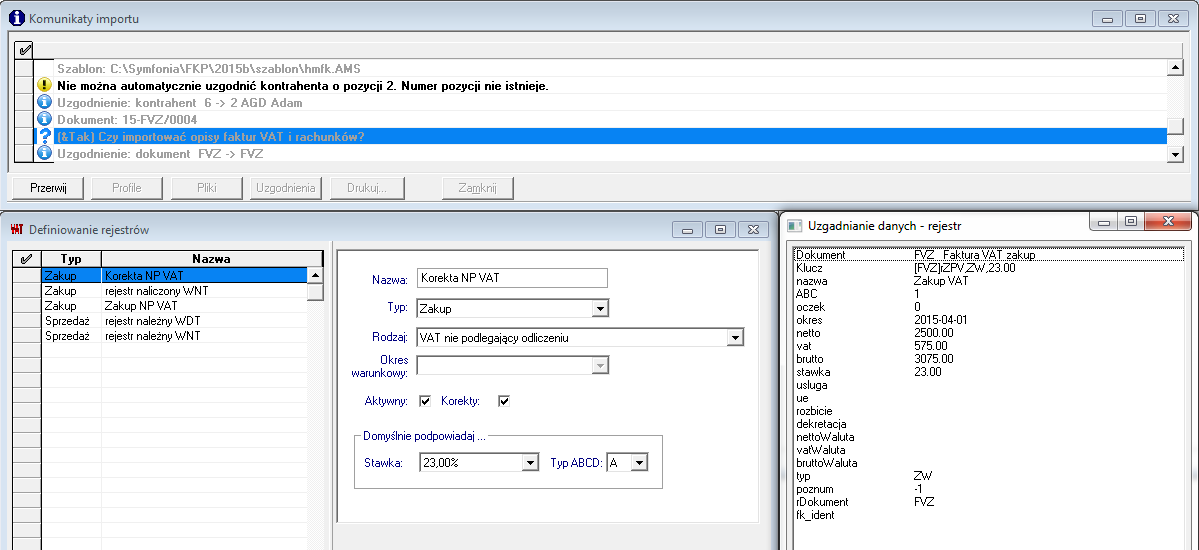Click the Nazwa input field 'Korekta NP VAT'
This screenshot has width=1199, height=550.
click(512, 278)
